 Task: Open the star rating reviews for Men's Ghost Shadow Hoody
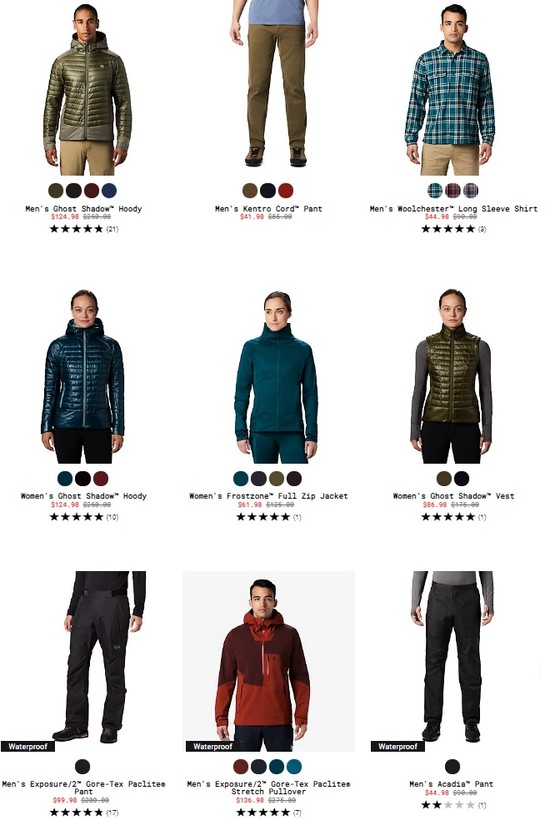(84, 229)
